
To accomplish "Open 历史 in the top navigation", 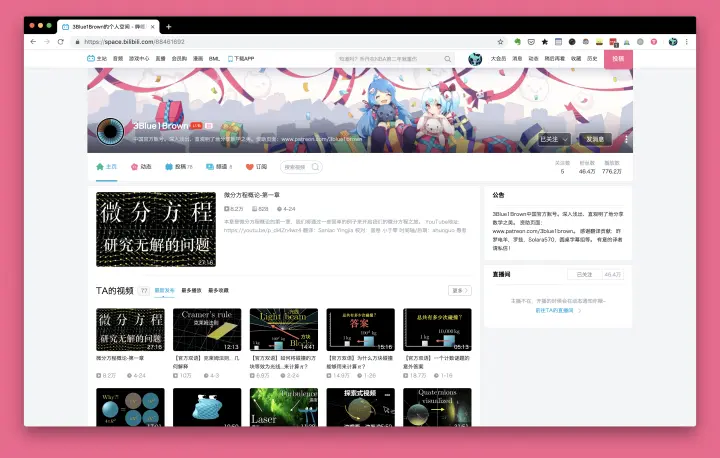I will pyautogui.click(x=592, y=59).
